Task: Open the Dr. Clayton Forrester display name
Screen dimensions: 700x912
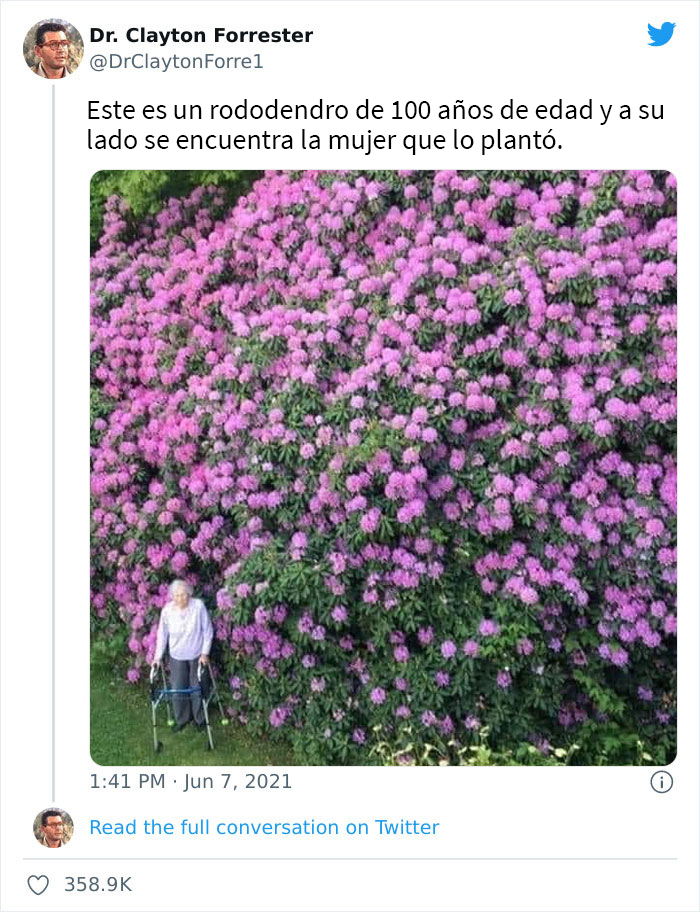Action: pyautogui.click(x=201, y=36)
